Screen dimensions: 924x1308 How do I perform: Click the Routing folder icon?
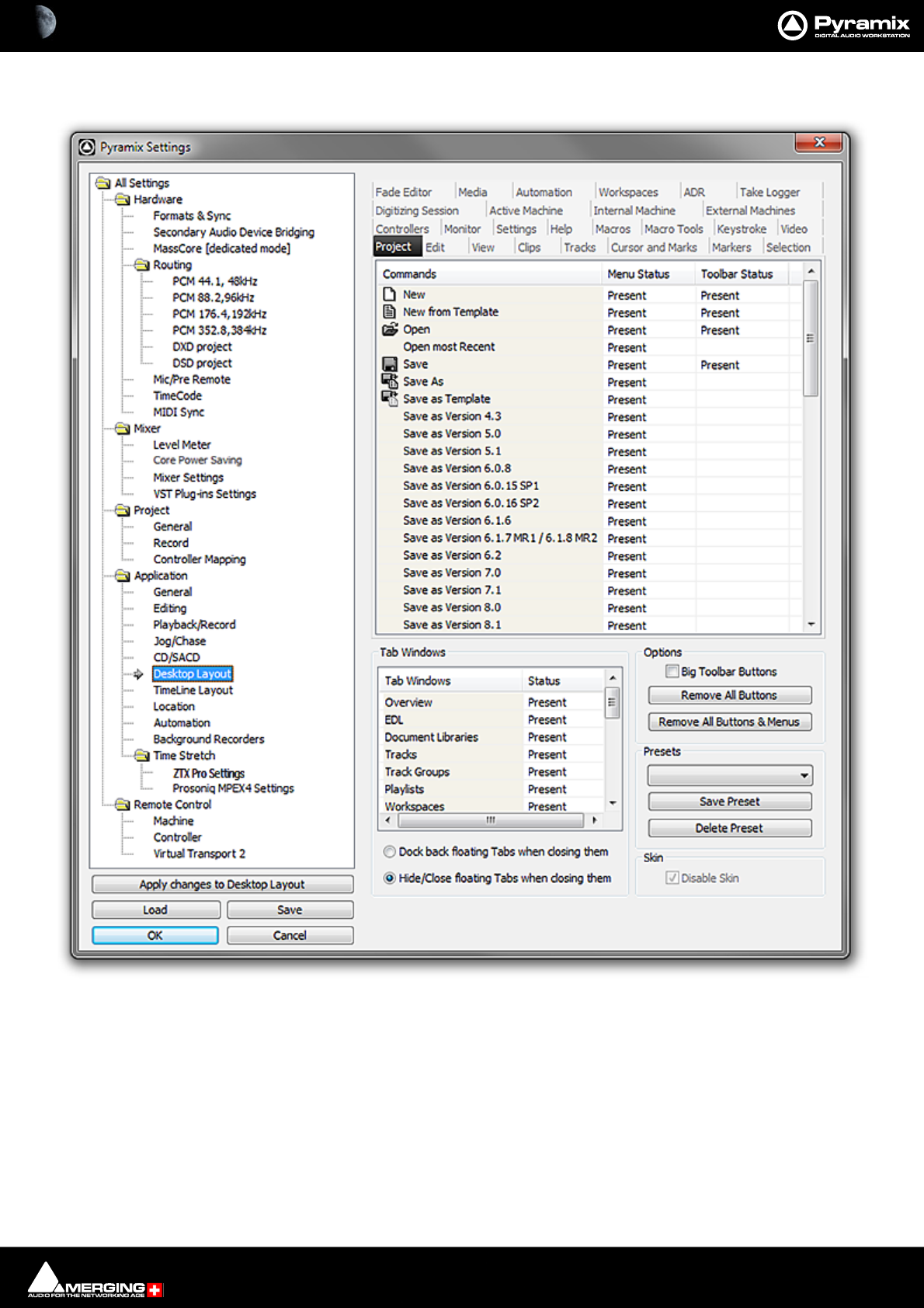click(142, 265)
